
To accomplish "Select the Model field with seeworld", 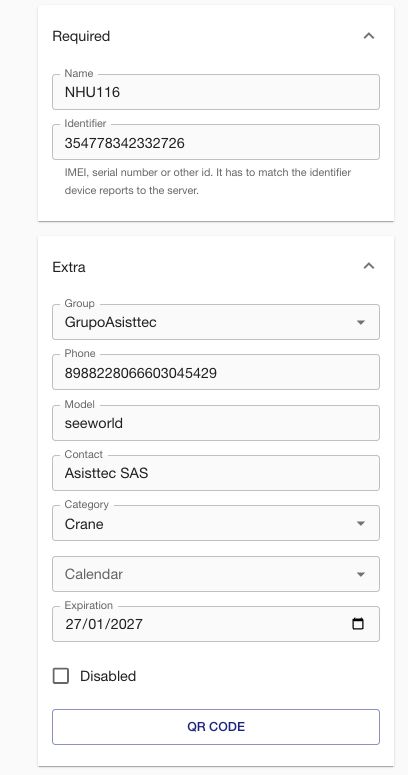I will pos(216,423).
